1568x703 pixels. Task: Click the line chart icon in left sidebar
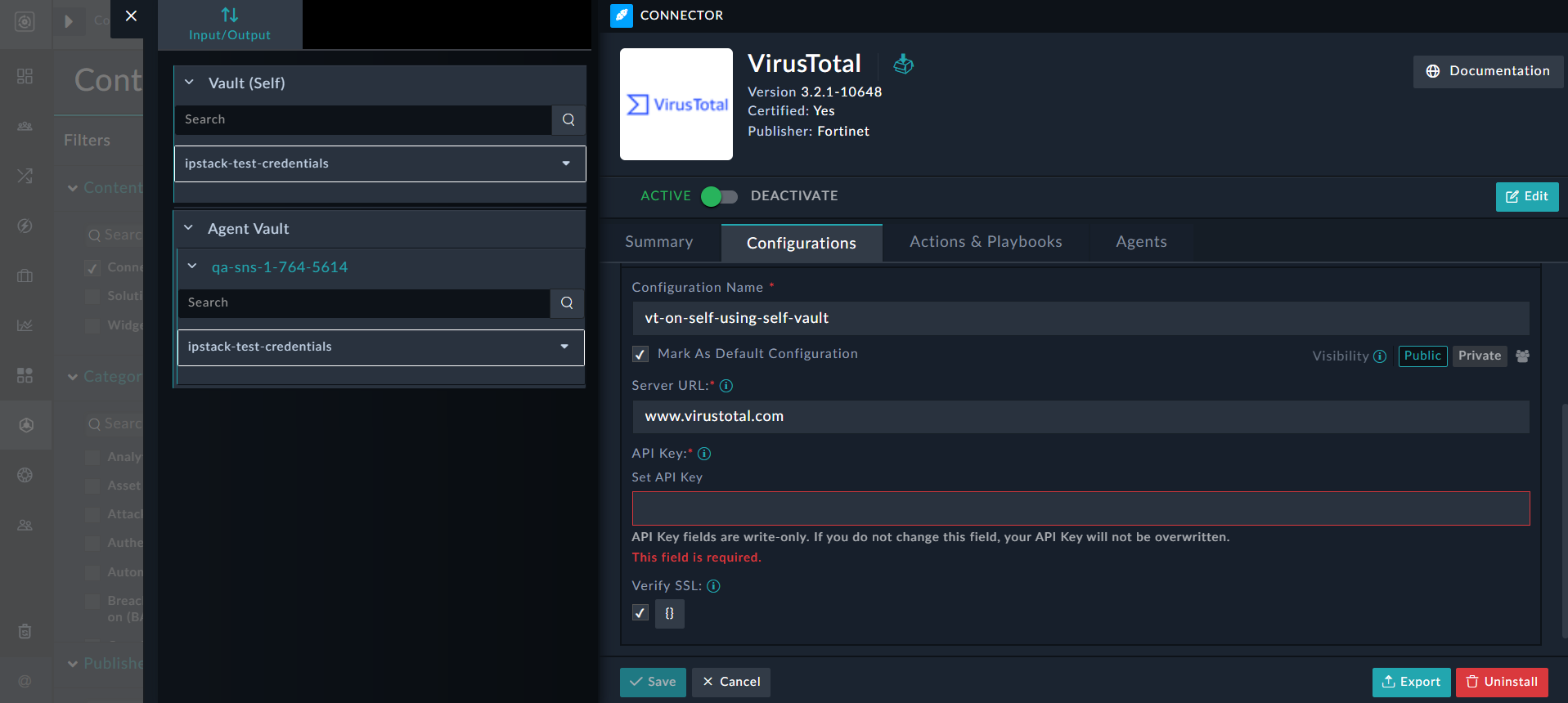click(25, 325)
